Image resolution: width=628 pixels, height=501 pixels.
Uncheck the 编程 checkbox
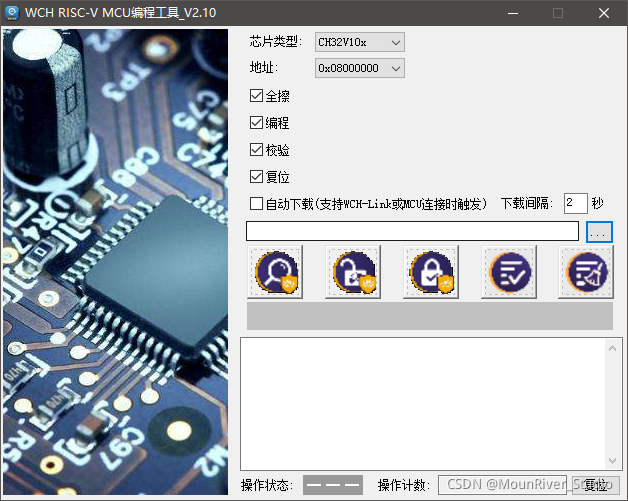coord(256,123)
